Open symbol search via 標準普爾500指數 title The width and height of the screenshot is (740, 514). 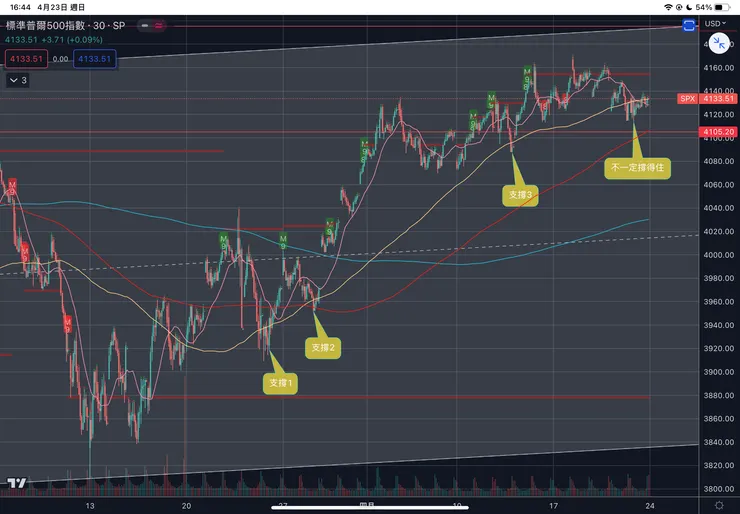point(65,25)
